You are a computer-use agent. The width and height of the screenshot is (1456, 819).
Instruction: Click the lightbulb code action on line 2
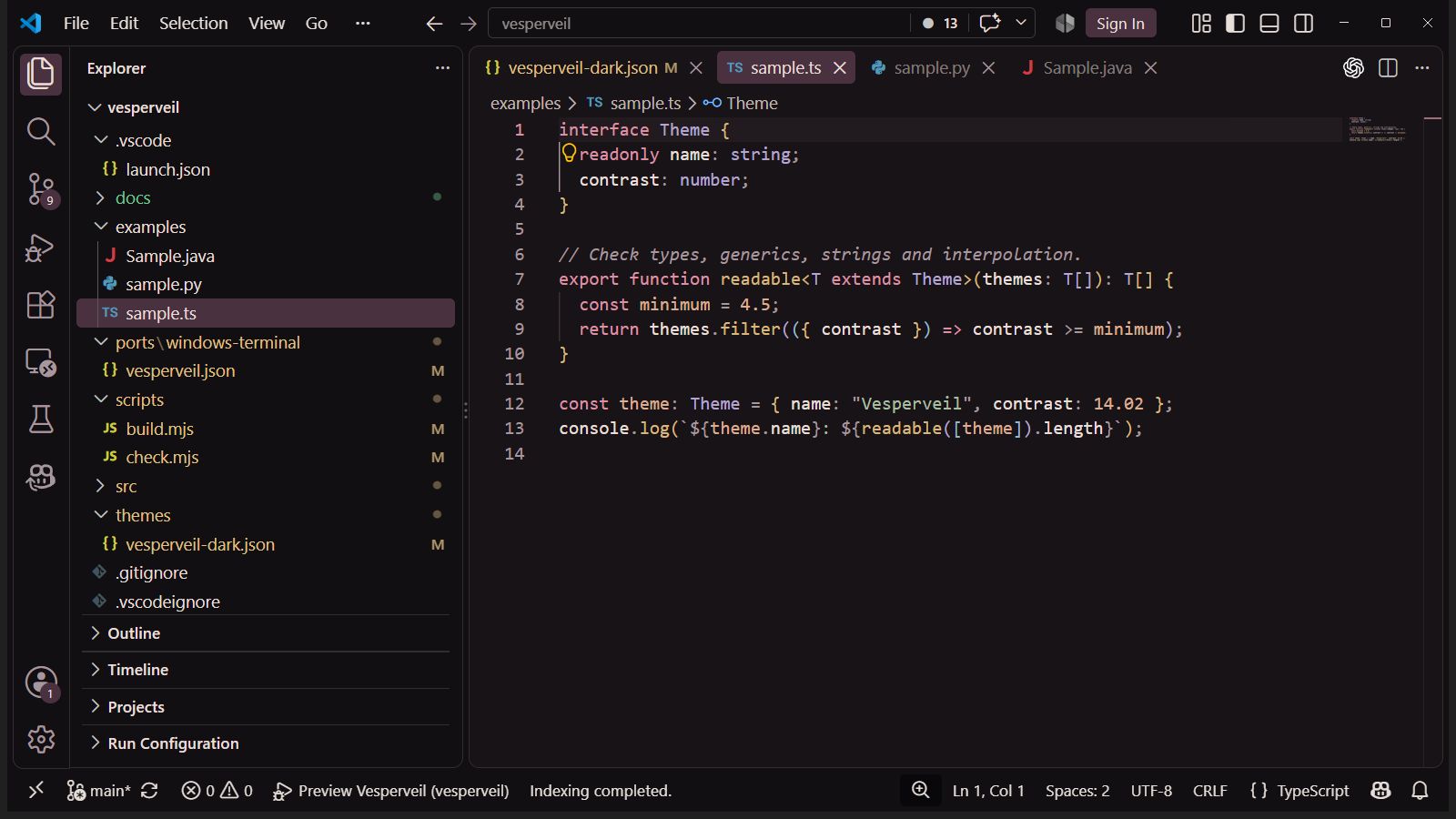click(569, 153)
